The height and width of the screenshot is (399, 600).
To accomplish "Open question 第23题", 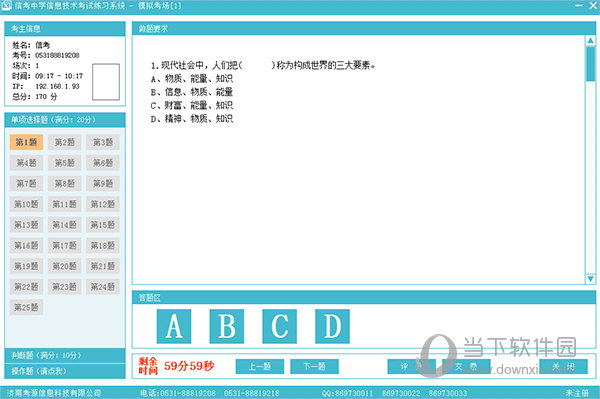I will [65, 287].
